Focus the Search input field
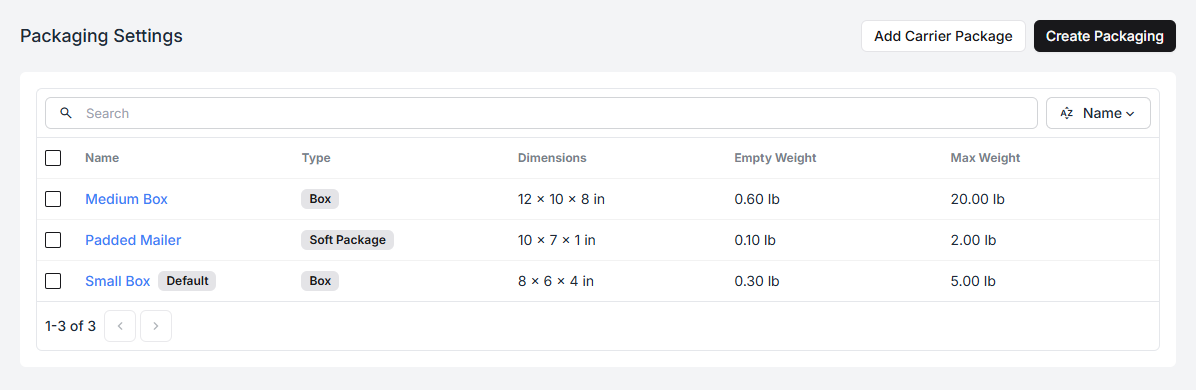The image size is (1196, 390). pos(541,113)
